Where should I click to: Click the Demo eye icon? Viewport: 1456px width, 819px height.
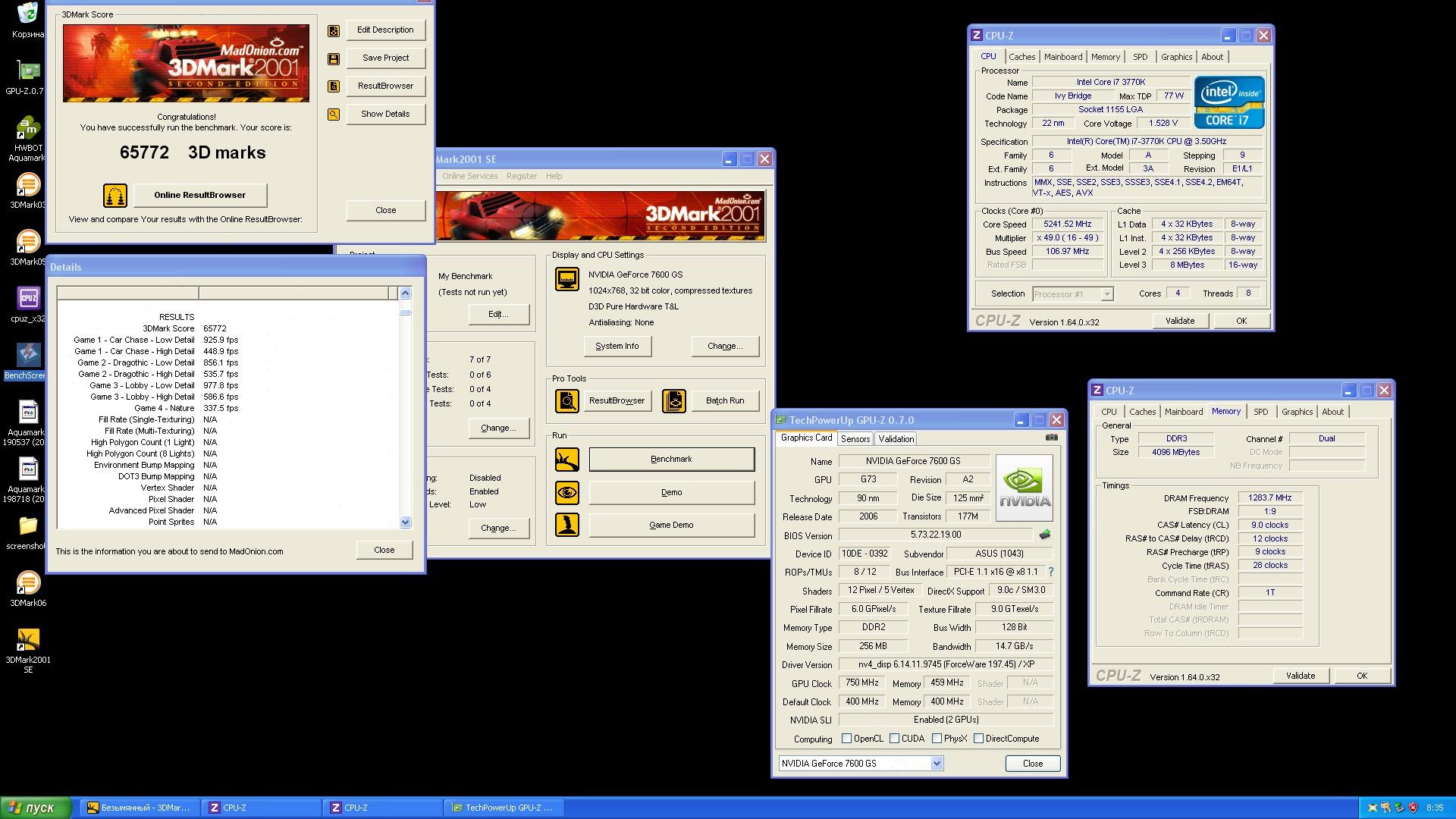(567, 492)
